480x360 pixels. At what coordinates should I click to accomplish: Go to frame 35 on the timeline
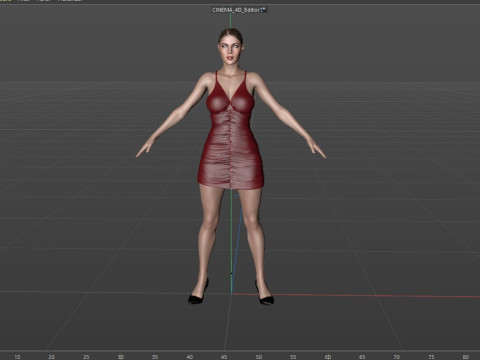(x=155, y=357)
